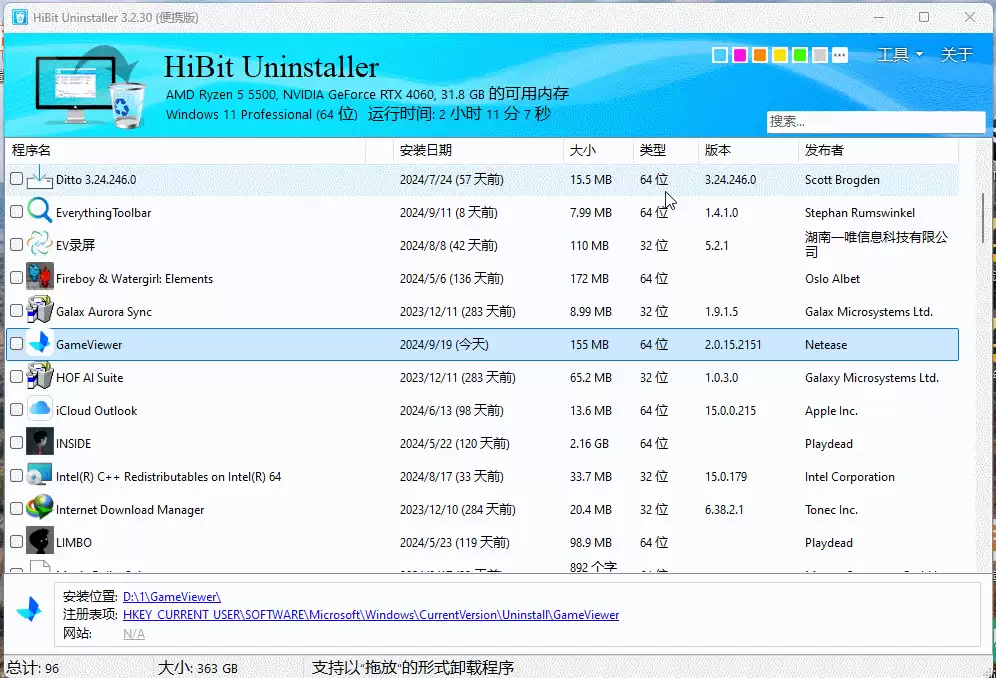The image size is (996, 678).
Task: Open the 工具 dropdown menu
Action: pyautogui.click(x=899, y=55)
